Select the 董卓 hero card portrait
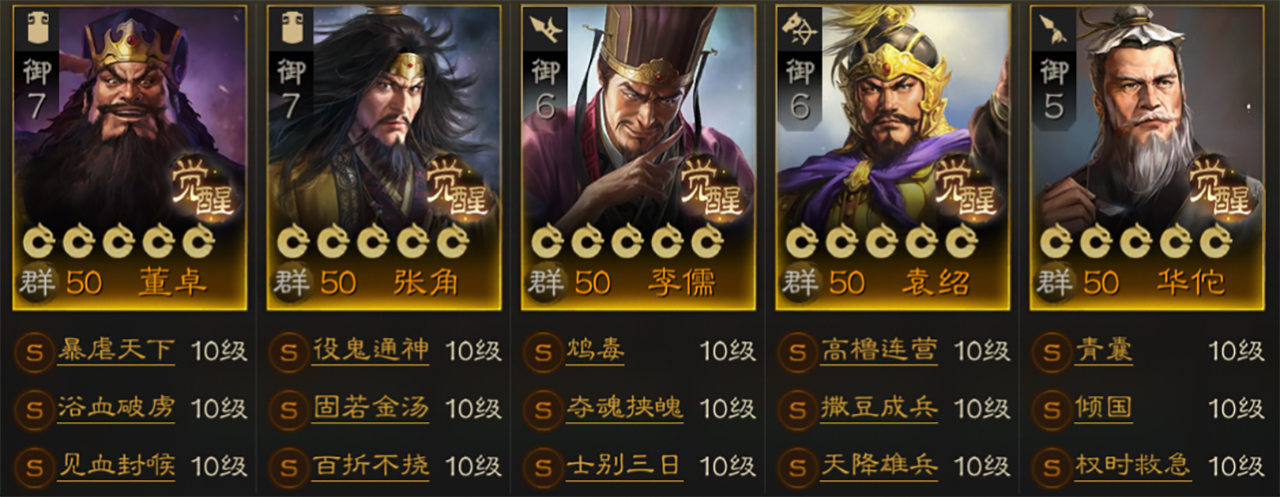Screen dimensions: 1280x497 click(129, 157)
